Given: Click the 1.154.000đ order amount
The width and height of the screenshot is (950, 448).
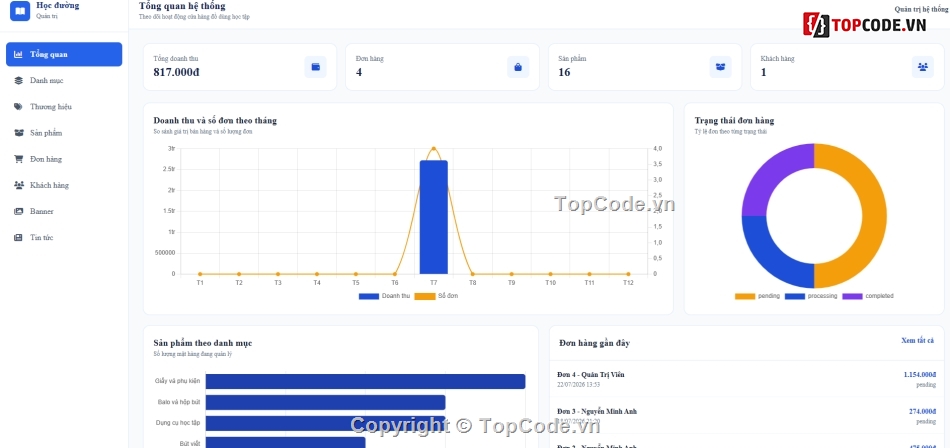Looking at the screenshot, I should tap(919, 375).
